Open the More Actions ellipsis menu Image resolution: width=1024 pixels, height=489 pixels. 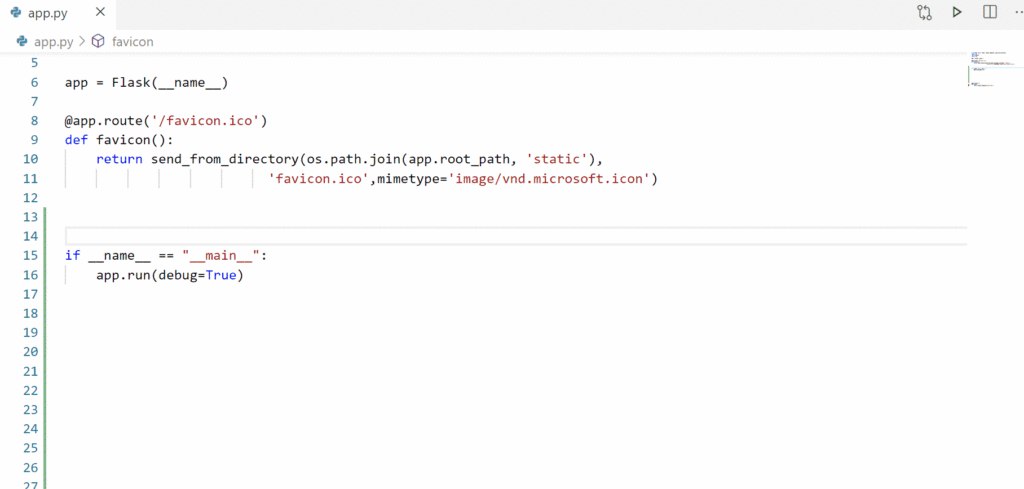pyautogui.click(x=1019, y=12)
